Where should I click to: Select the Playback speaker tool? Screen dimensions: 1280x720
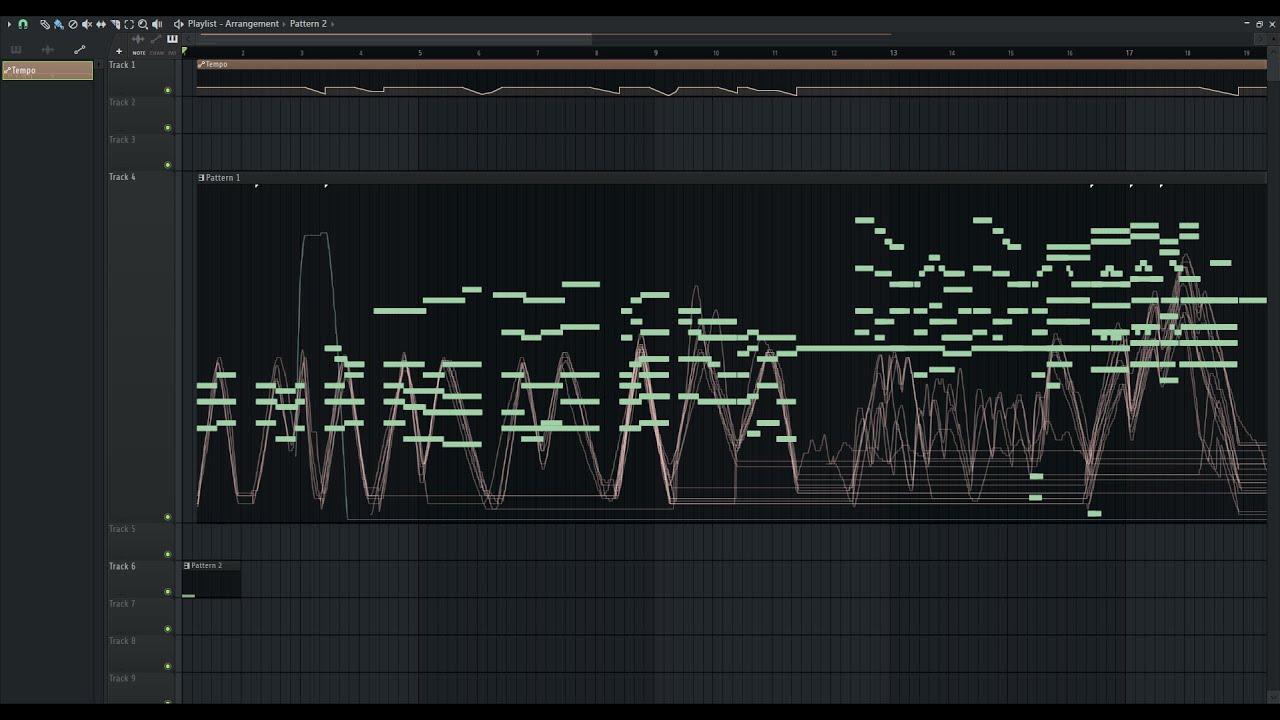tap(157, 24)
